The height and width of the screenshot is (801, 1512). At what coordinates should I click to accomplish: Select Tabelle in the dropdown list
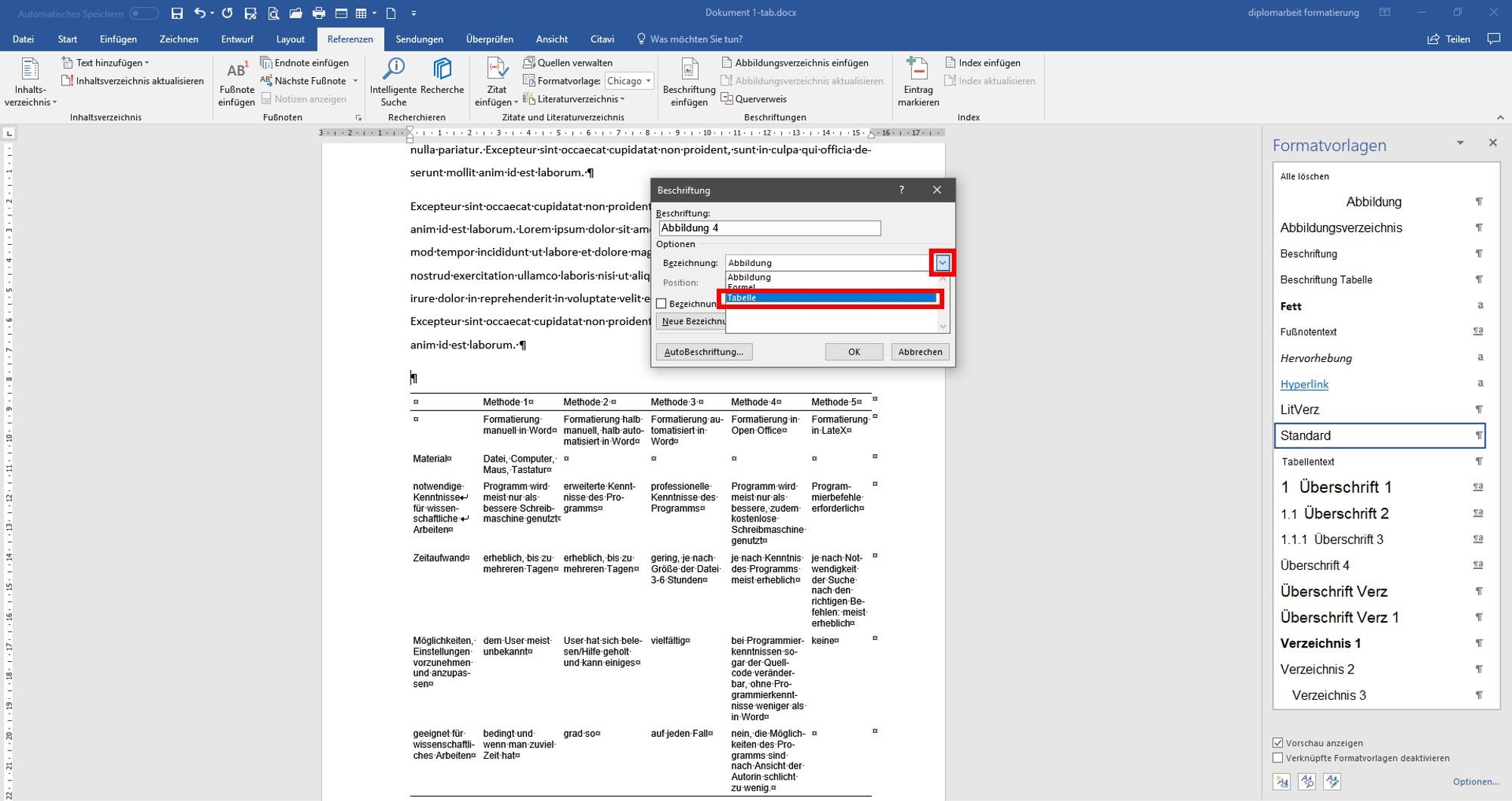pos(830,298)
